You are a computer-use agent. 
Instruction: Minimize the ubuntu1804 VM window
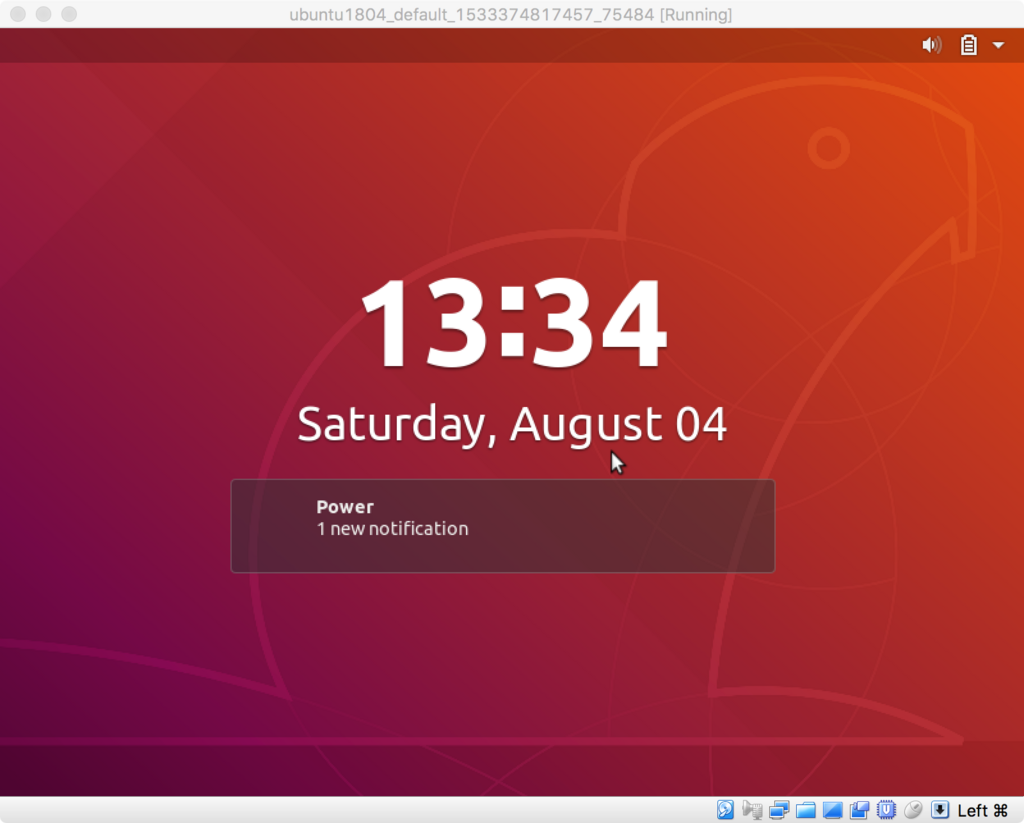[44, 14]
